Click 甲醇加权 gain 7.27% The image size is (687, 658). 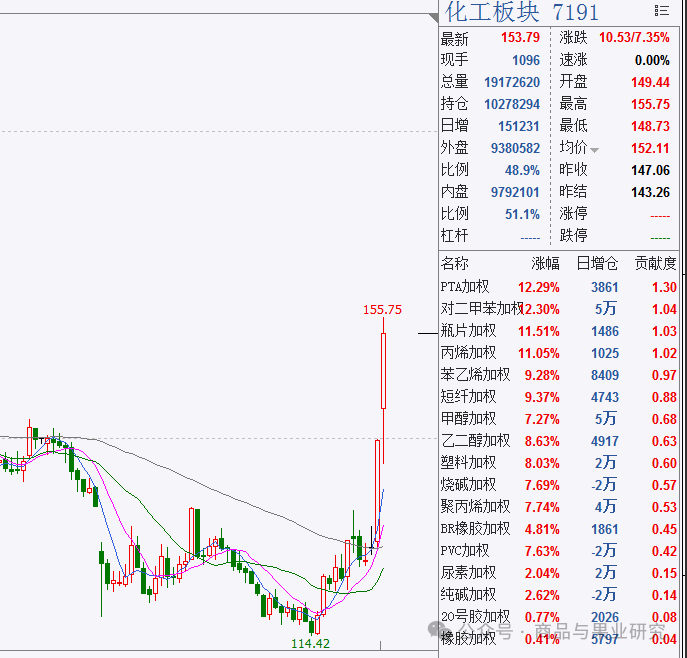click(x=542, y=419)
